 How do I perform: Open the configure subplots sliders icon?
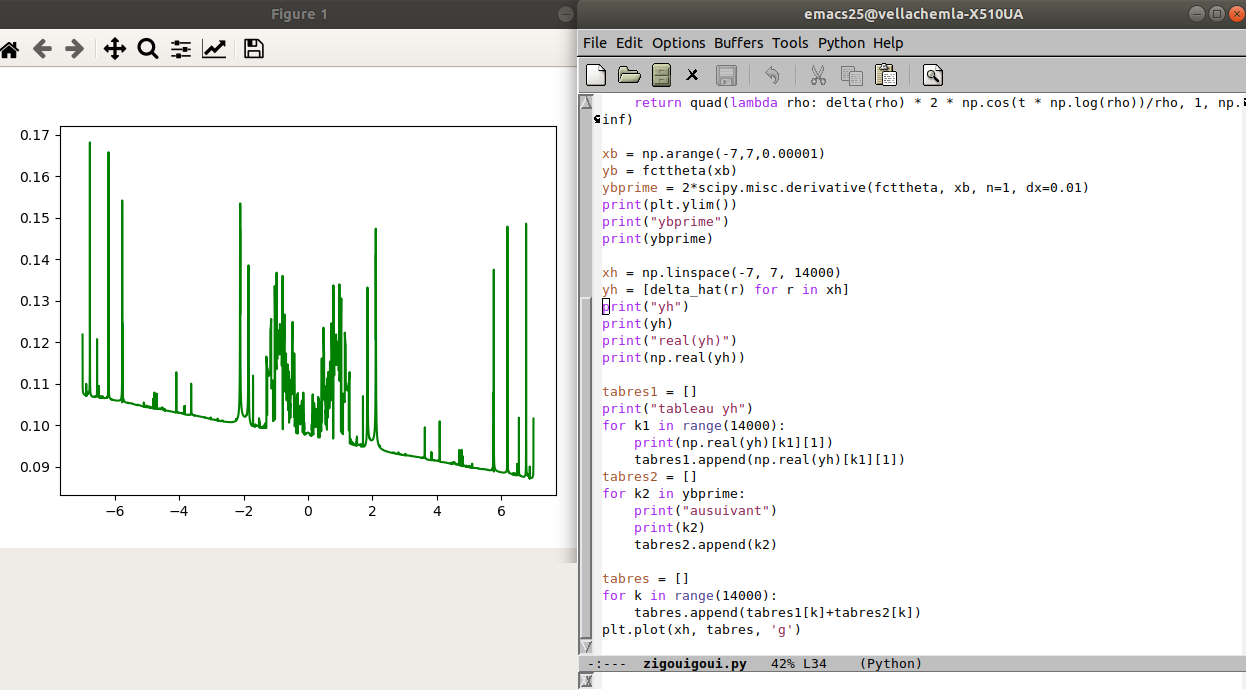tap(181, 49)
